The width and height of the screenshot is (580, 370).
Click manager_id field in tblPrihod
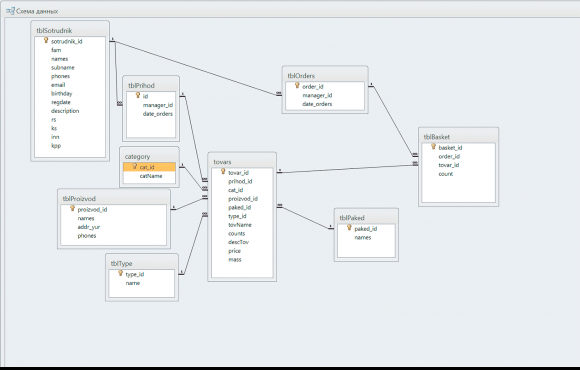coord(158,105)
